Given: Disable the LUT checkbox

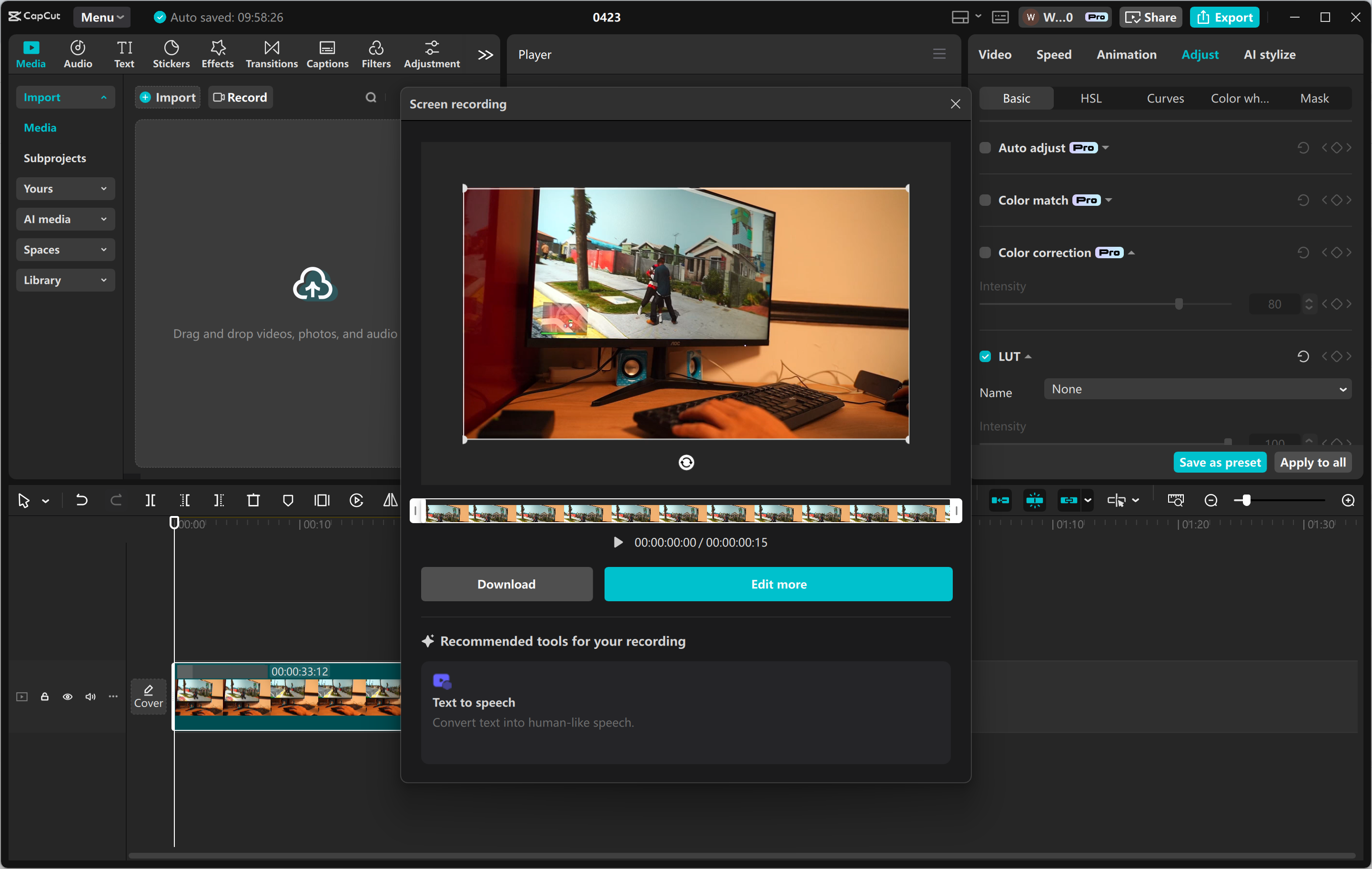Looking at the screenshot, I should click(985, 356).
